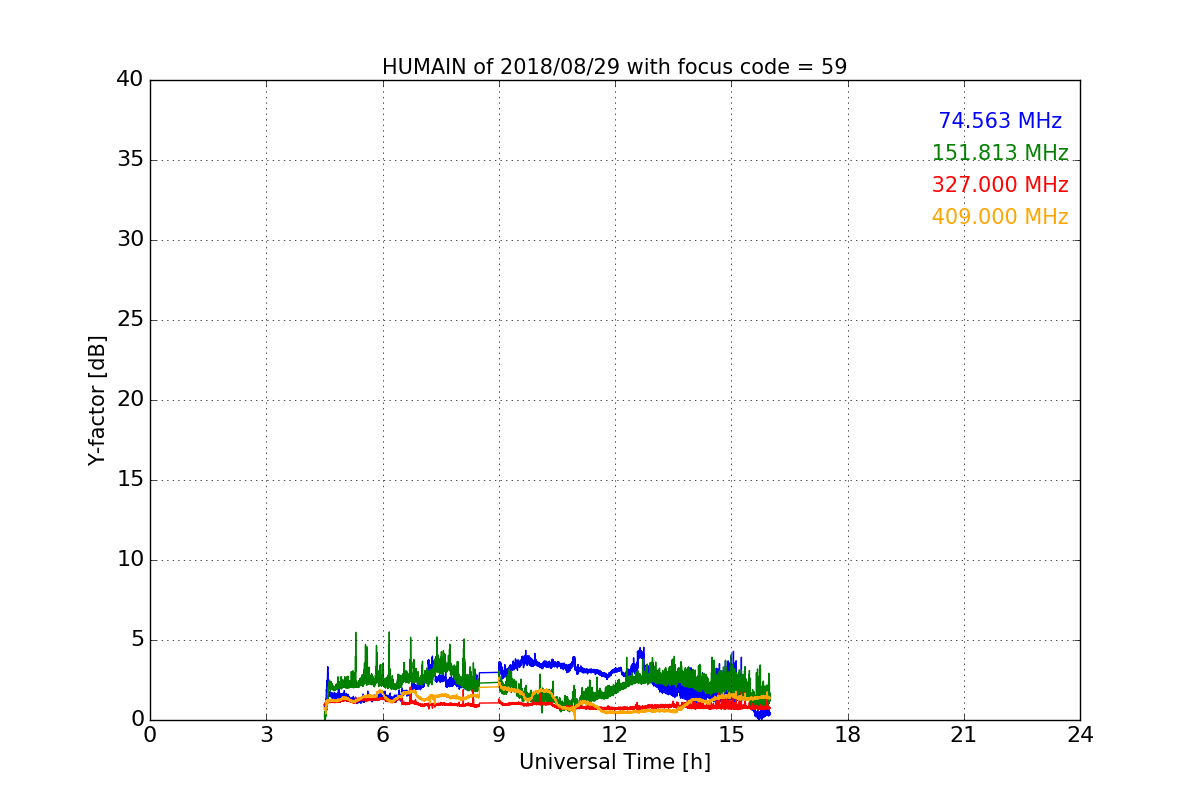The width and height of the screenshot is (1200, 800).
Task: Select the blue '74.563 MHz' legend label
Action: [x=1000, y=121]
